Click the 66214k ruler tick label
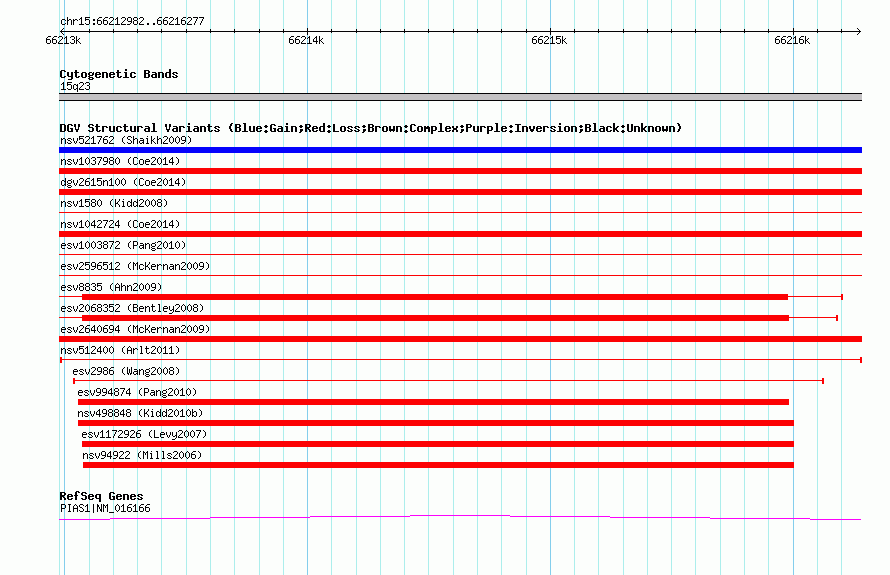Screen dimensions: 890x575 (306, 40)
